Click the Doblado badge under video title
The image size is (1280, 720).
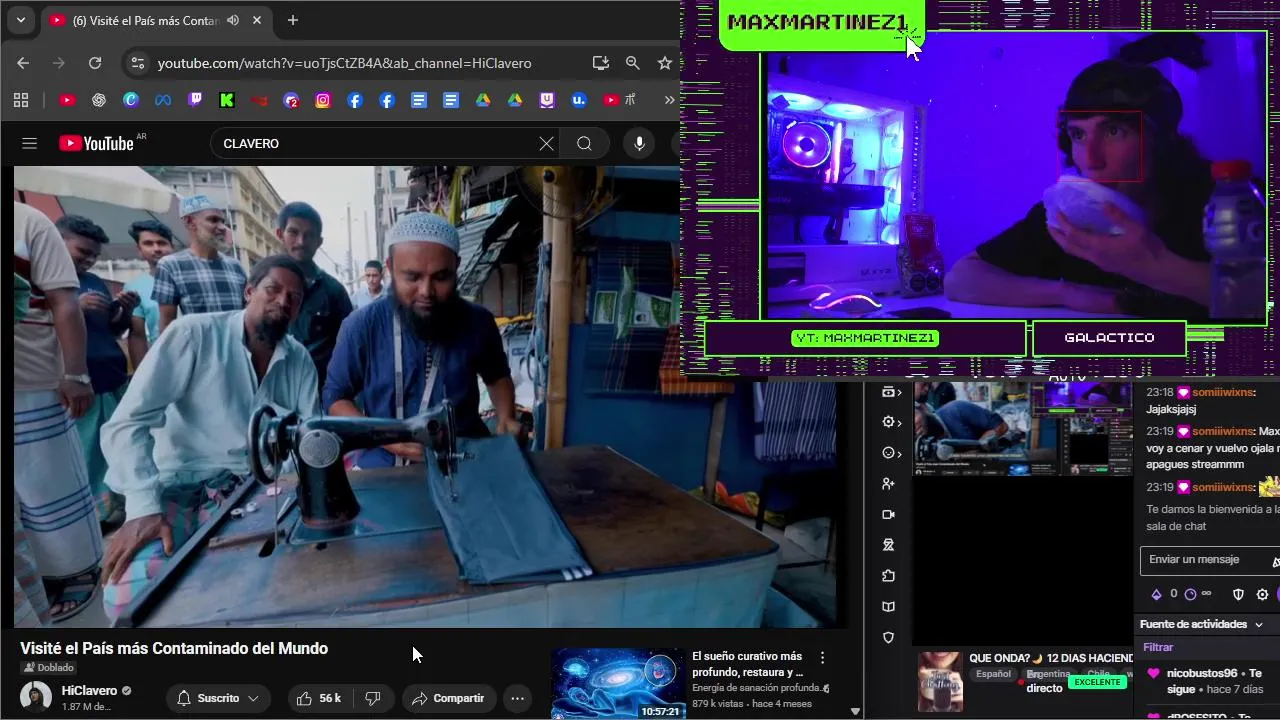tap(48, 668)
